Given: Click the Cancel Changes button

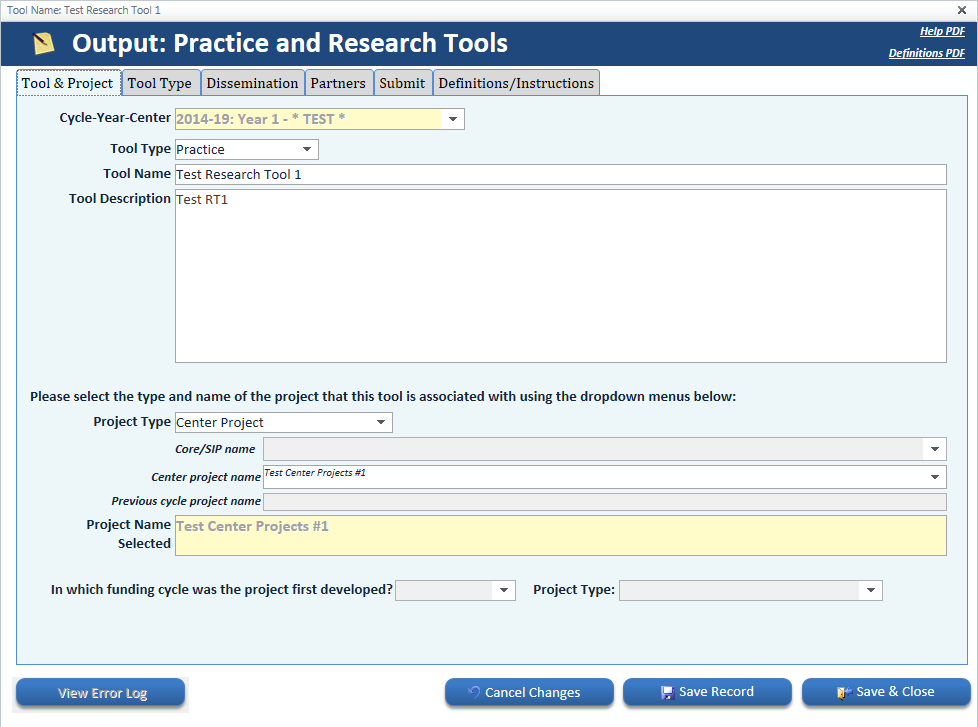Looking at the screenshot, I should [529, 692].
